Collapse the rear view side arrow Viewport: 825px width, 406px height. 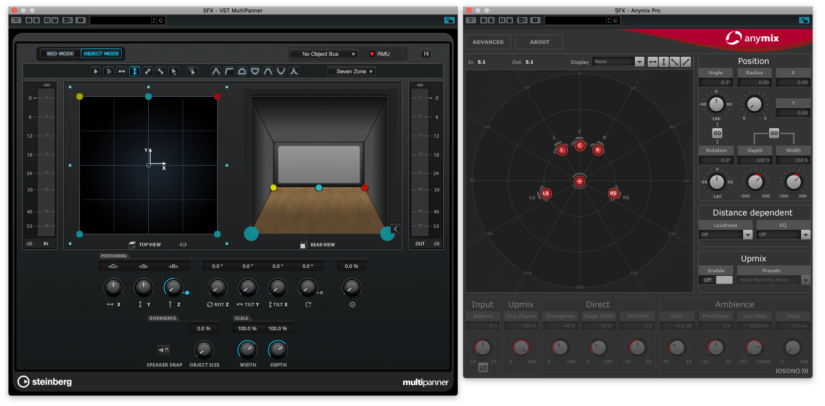pyautogui.click(x=395, y=229)
